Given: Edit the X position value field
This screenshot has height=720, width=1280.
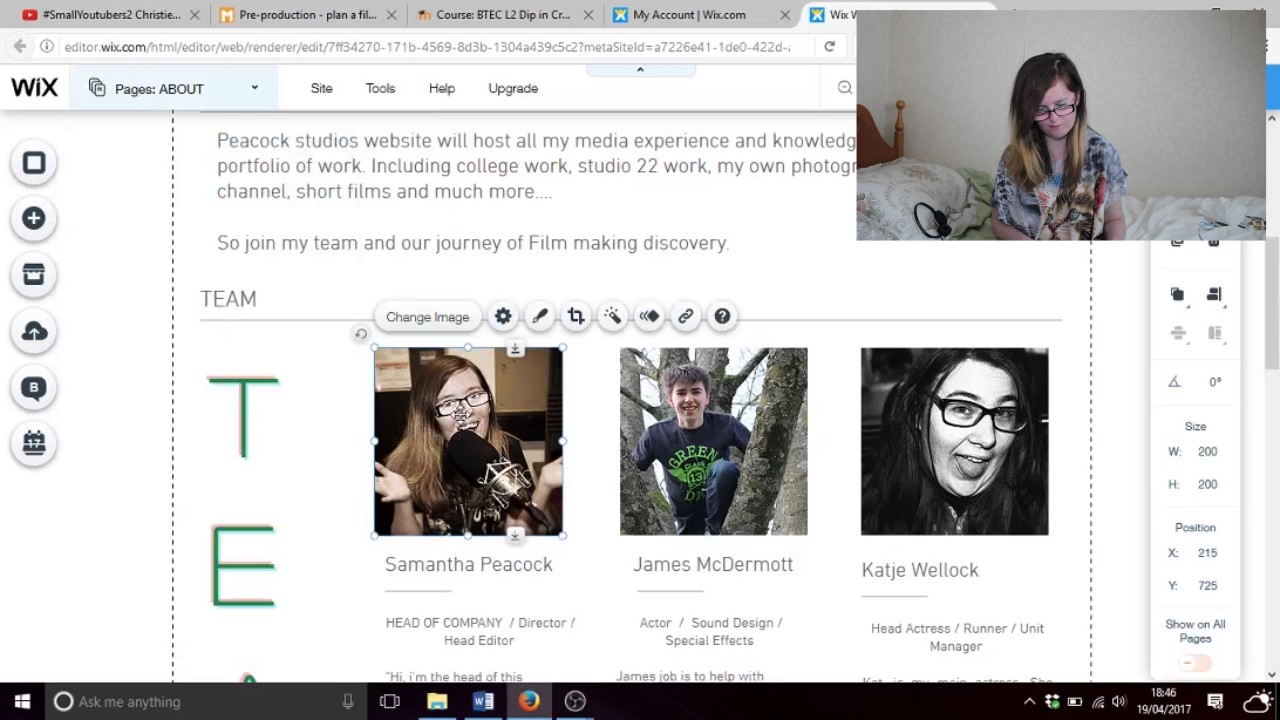Looking at the screenshot, I should pyautogui.click(x=1208, y=552).
